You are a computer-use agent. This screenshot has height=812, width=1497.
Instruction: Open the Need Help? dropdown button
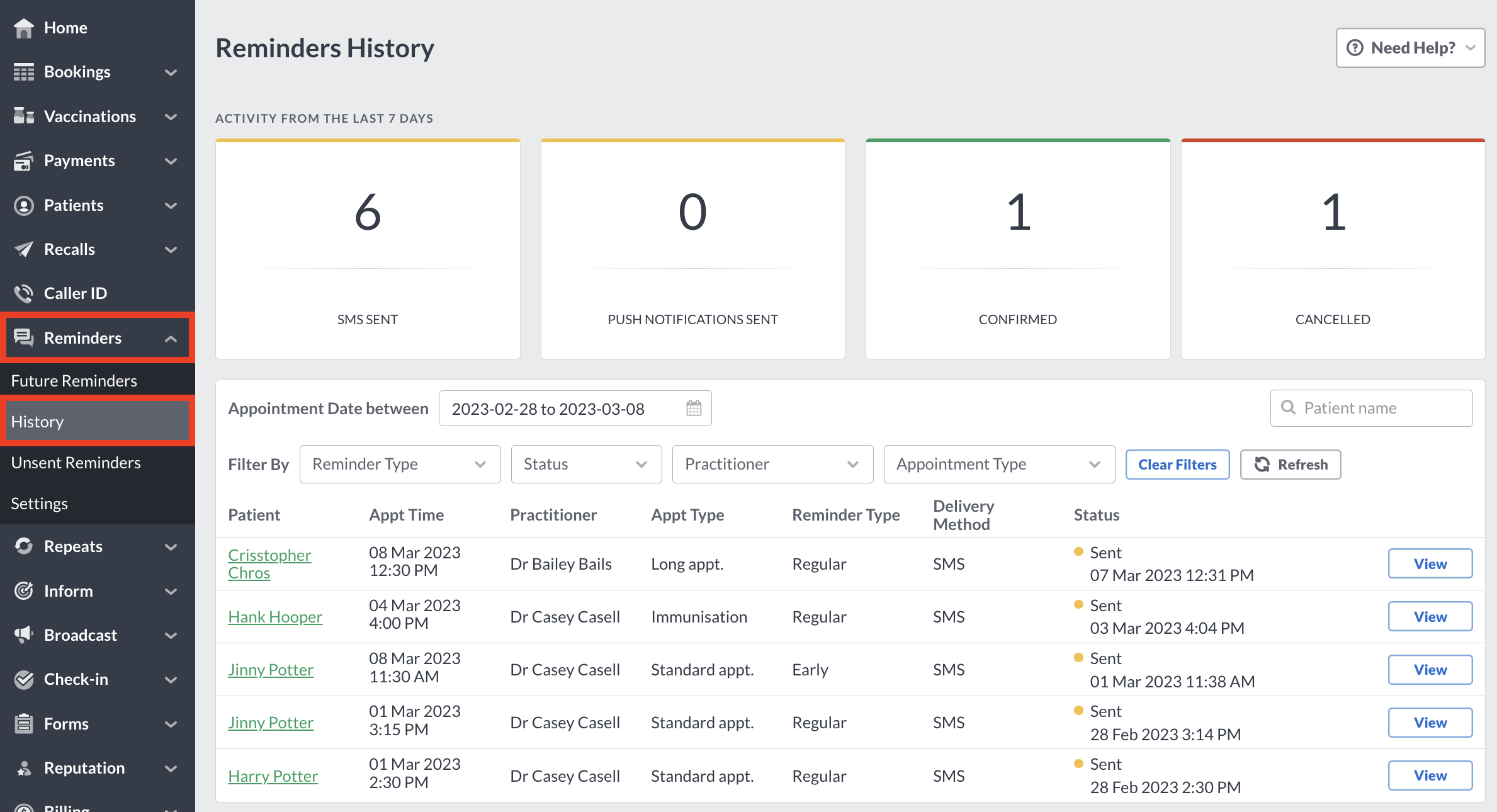point(1410,48)
